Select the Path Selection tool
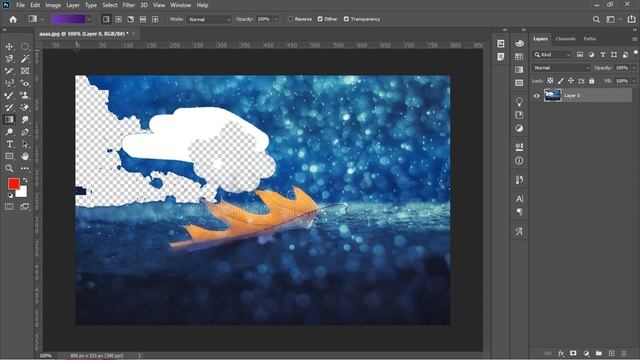640x360 pixels. click(25, 144)
